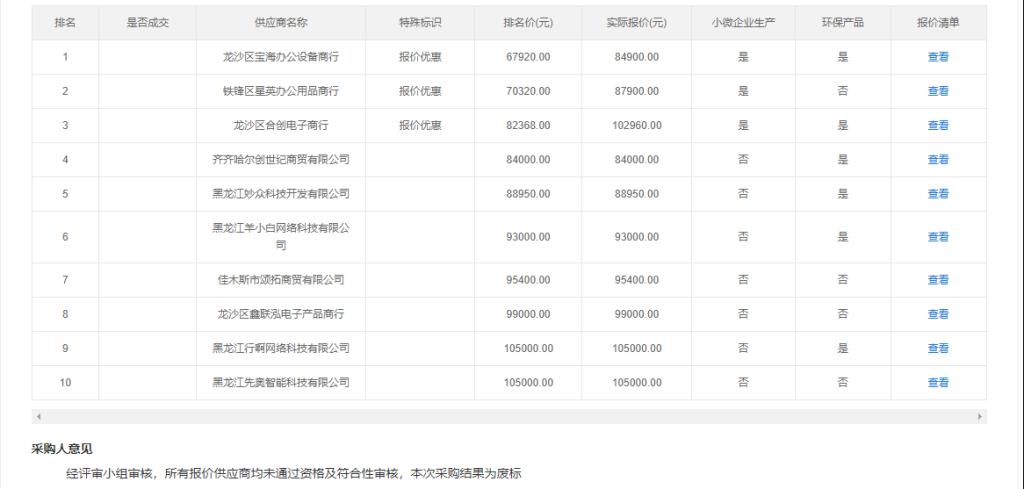Viewport: 1024px width, 489px height.
Task: Click 查看 for 黑龙江先庚智能科技有限公司
Action: 938,382
